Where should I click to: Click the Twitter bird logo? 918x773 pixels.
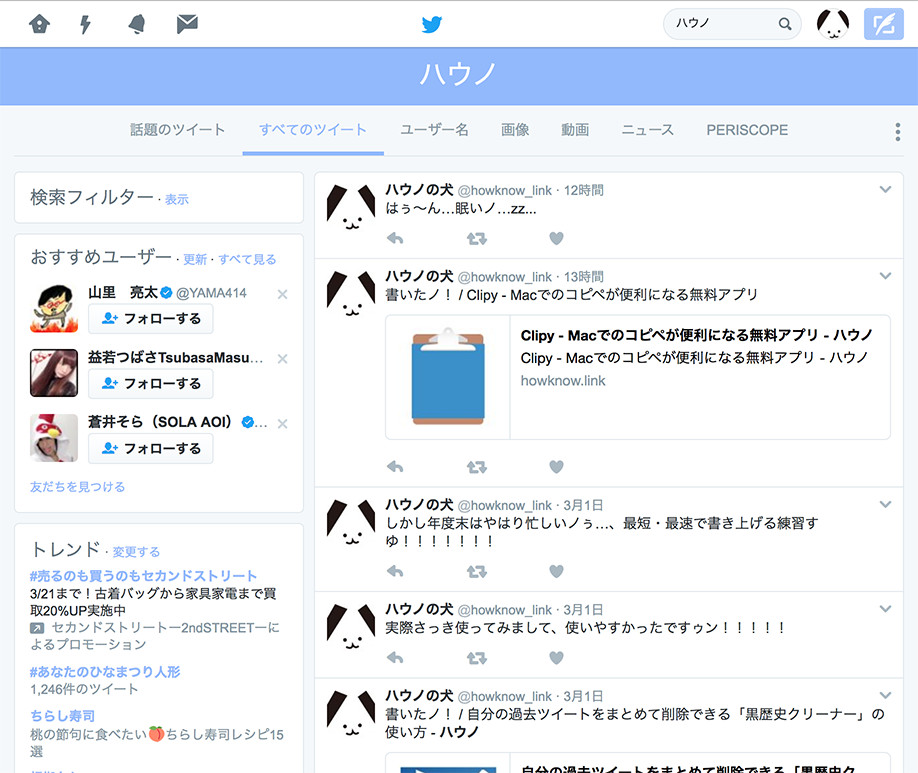tap(431, 23)
